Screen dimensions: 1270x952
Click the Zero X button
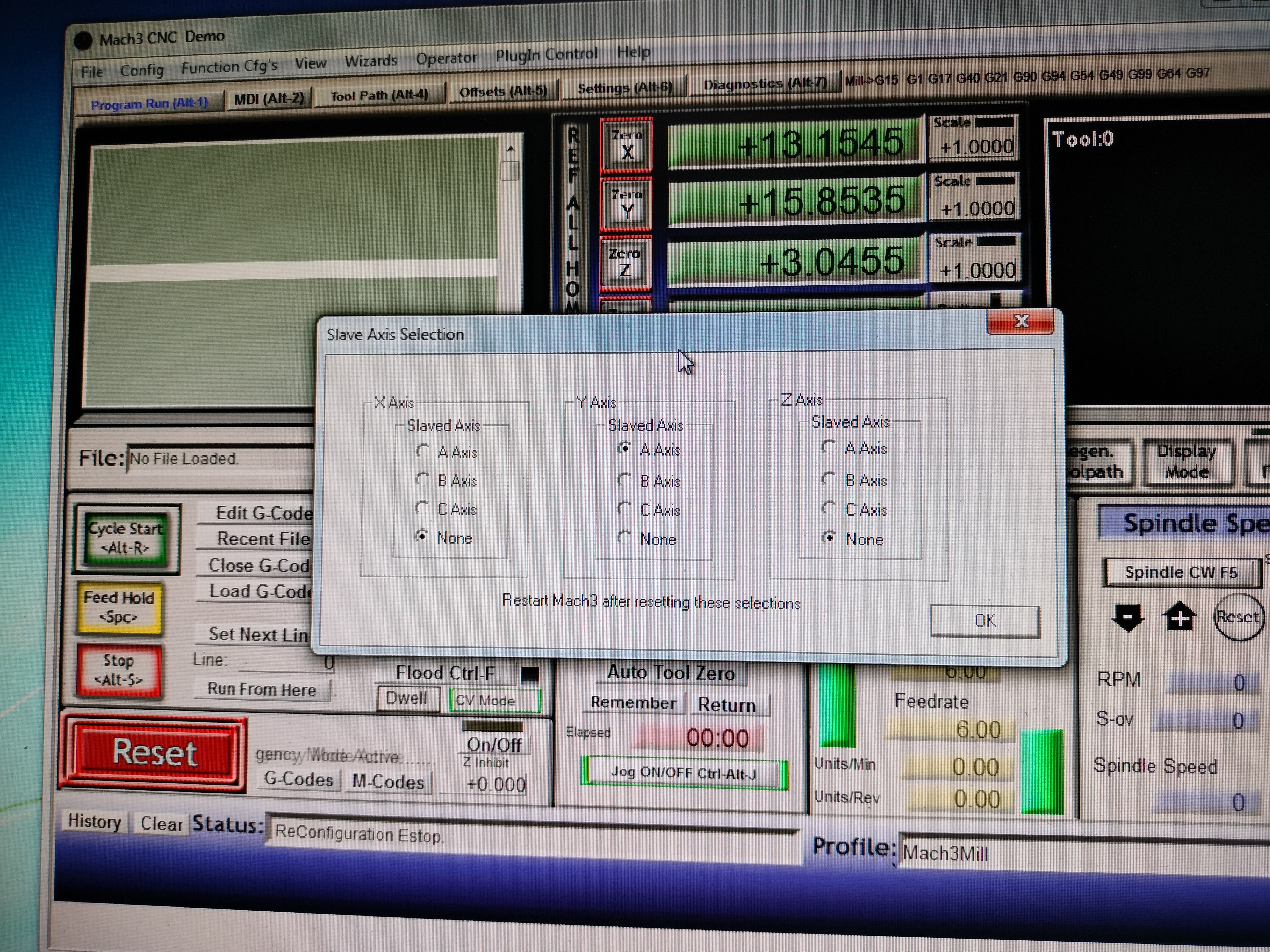coord(626,145)
